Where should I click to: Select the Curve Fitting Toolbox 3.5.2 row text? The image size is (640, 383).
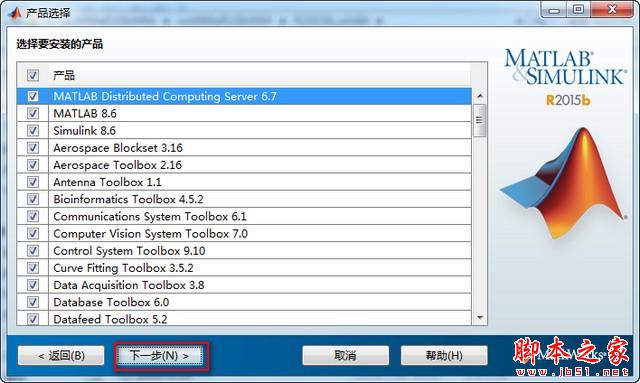pyautogui.click(x=123, y=268)
